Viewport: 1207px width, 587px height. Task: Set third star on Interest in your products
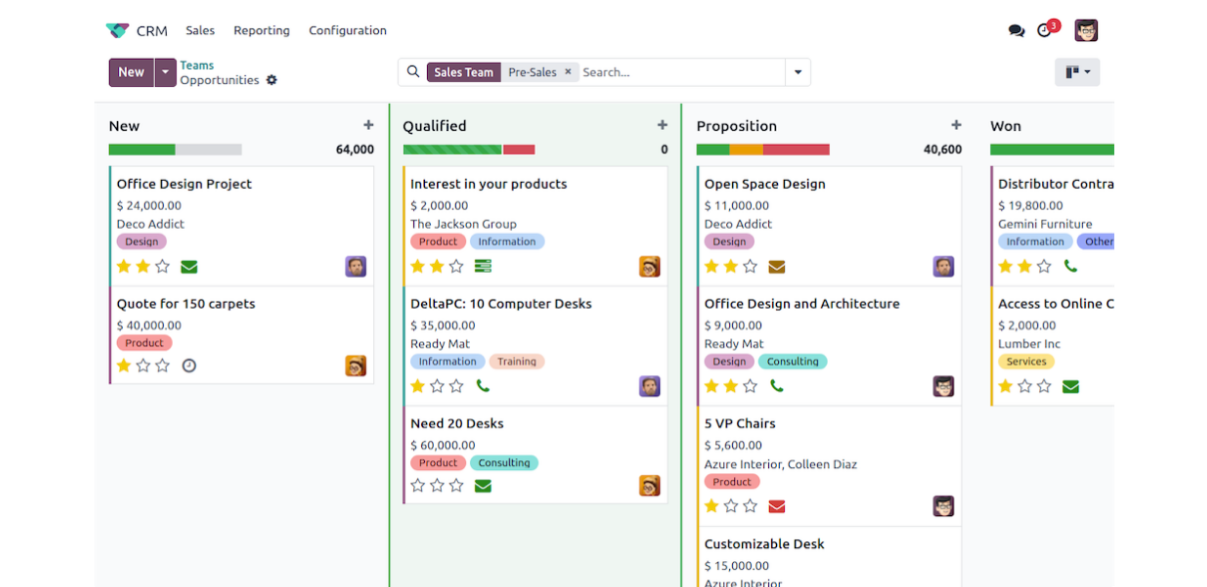pyautogui.click(x=456, y=266)
